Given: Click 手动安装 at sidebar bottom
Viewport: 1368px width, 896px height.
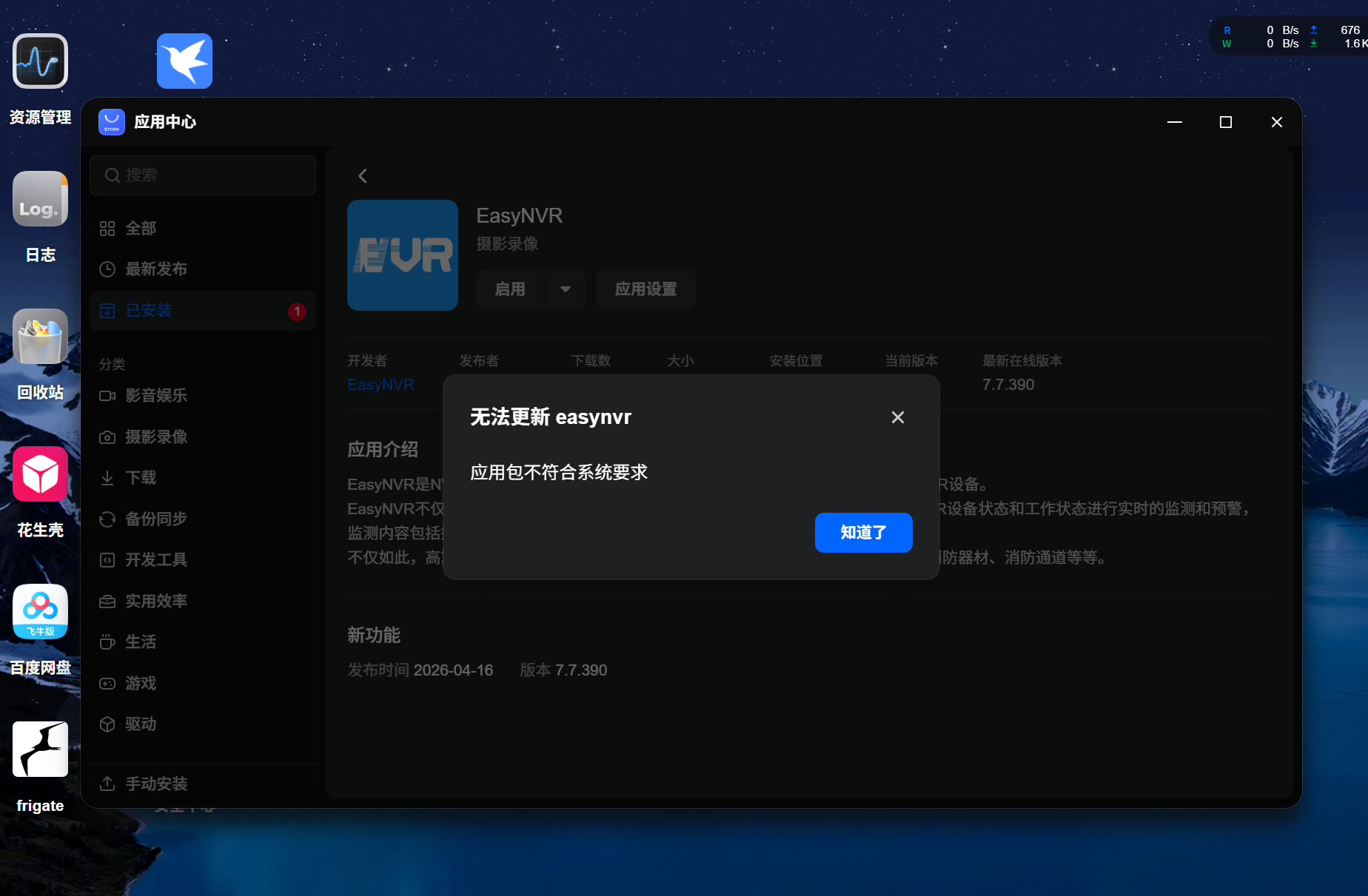Looking at the screenshot, I should tap(203, 784).
